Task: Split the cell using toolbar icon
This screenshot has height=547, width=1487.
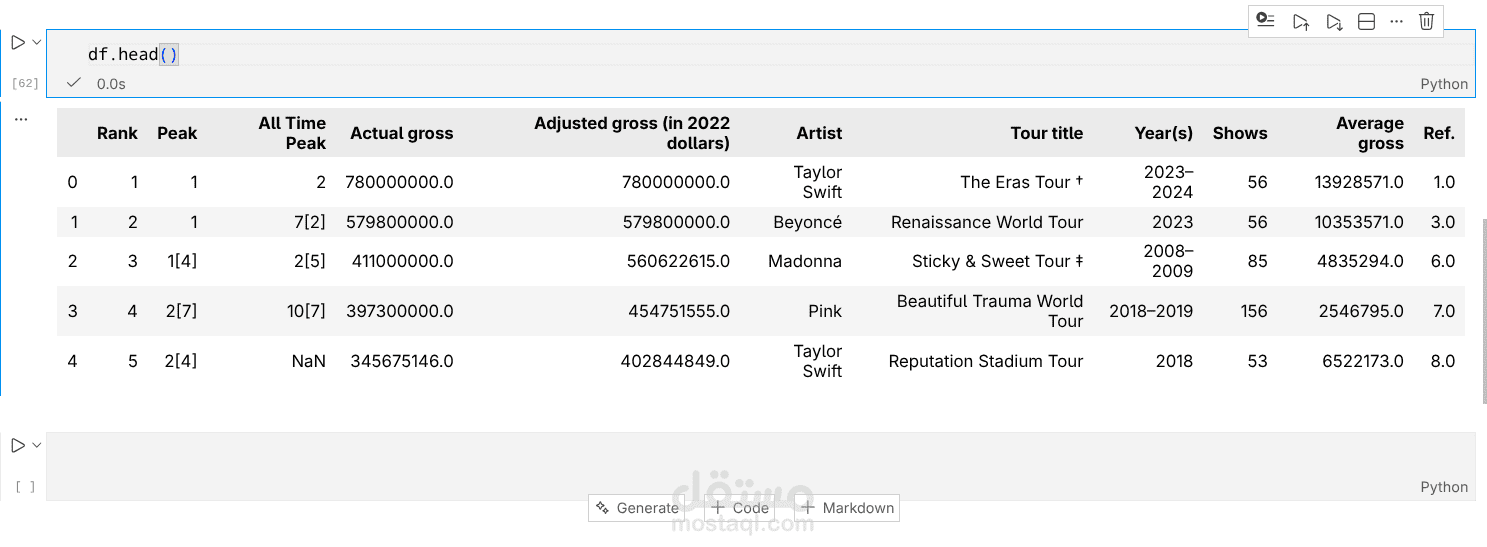Action: [1366, 21]
